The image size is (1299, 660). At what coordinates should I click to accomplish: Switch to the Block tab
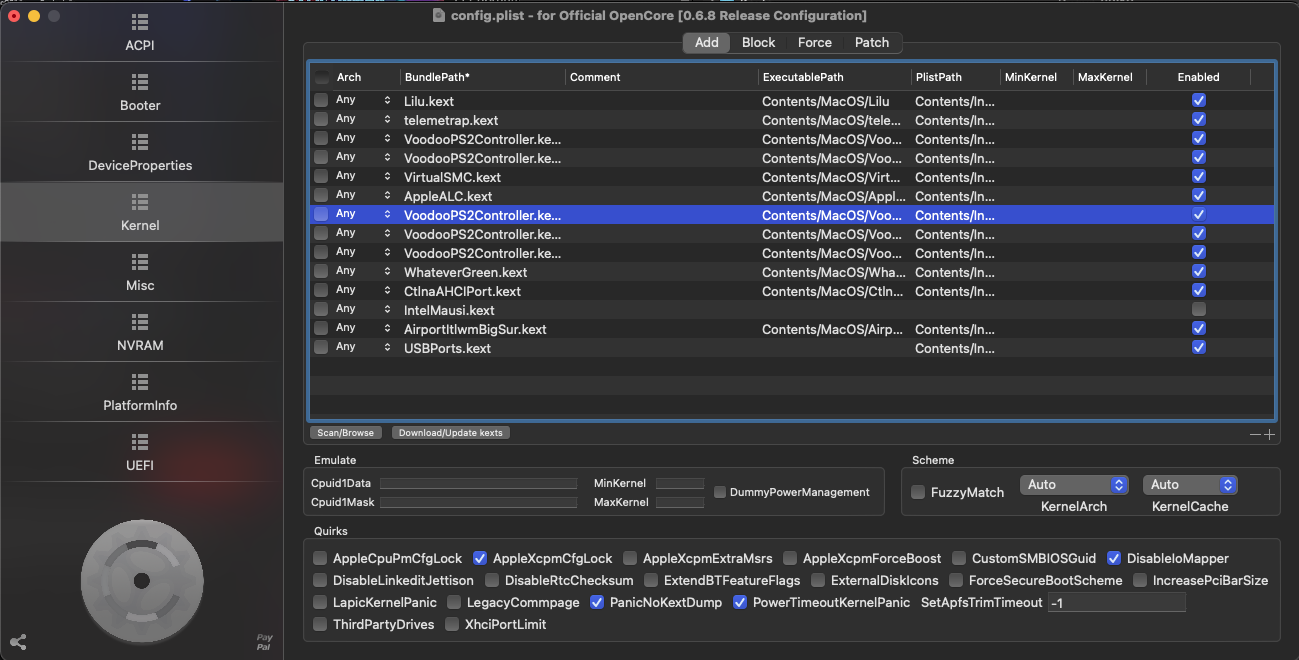[x=758, y=43]
